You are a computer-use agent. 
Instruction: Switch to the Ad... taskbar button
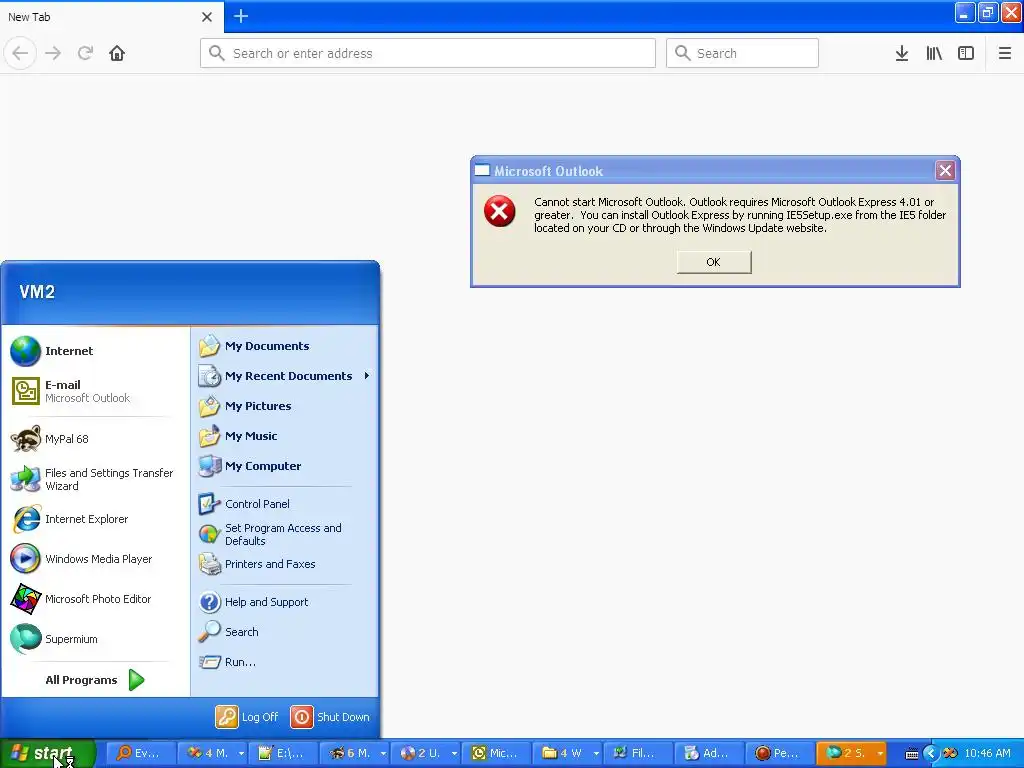(711, 753)
